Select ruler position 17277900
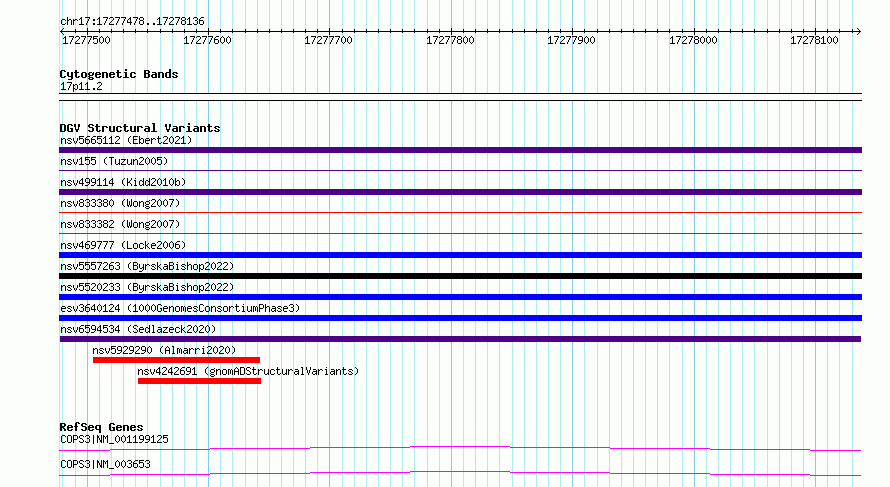Screen dimensions: 890x487 pos(571,40)
